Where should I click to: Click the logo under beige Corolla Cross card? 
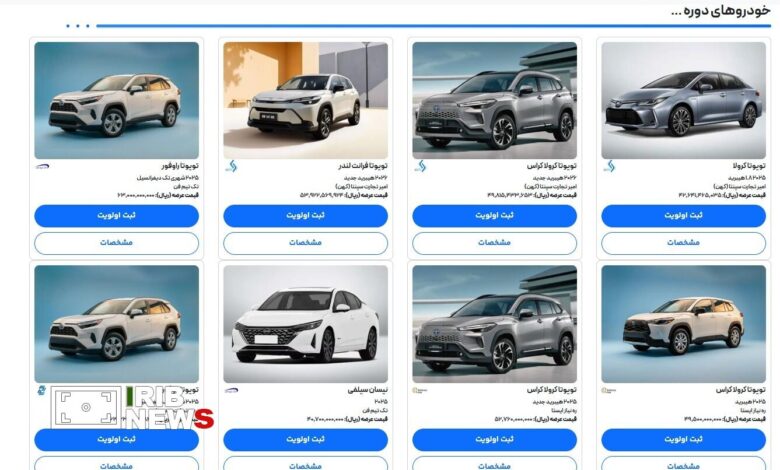point(609,390)
